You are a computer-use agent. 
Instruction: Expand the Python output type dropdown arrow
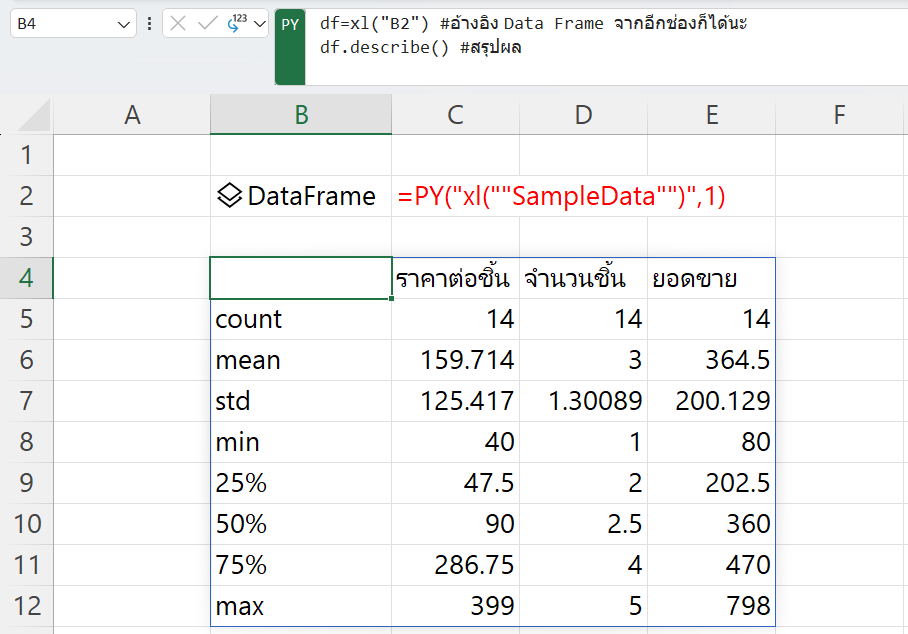pyautogui.click(x=260, y=24)
